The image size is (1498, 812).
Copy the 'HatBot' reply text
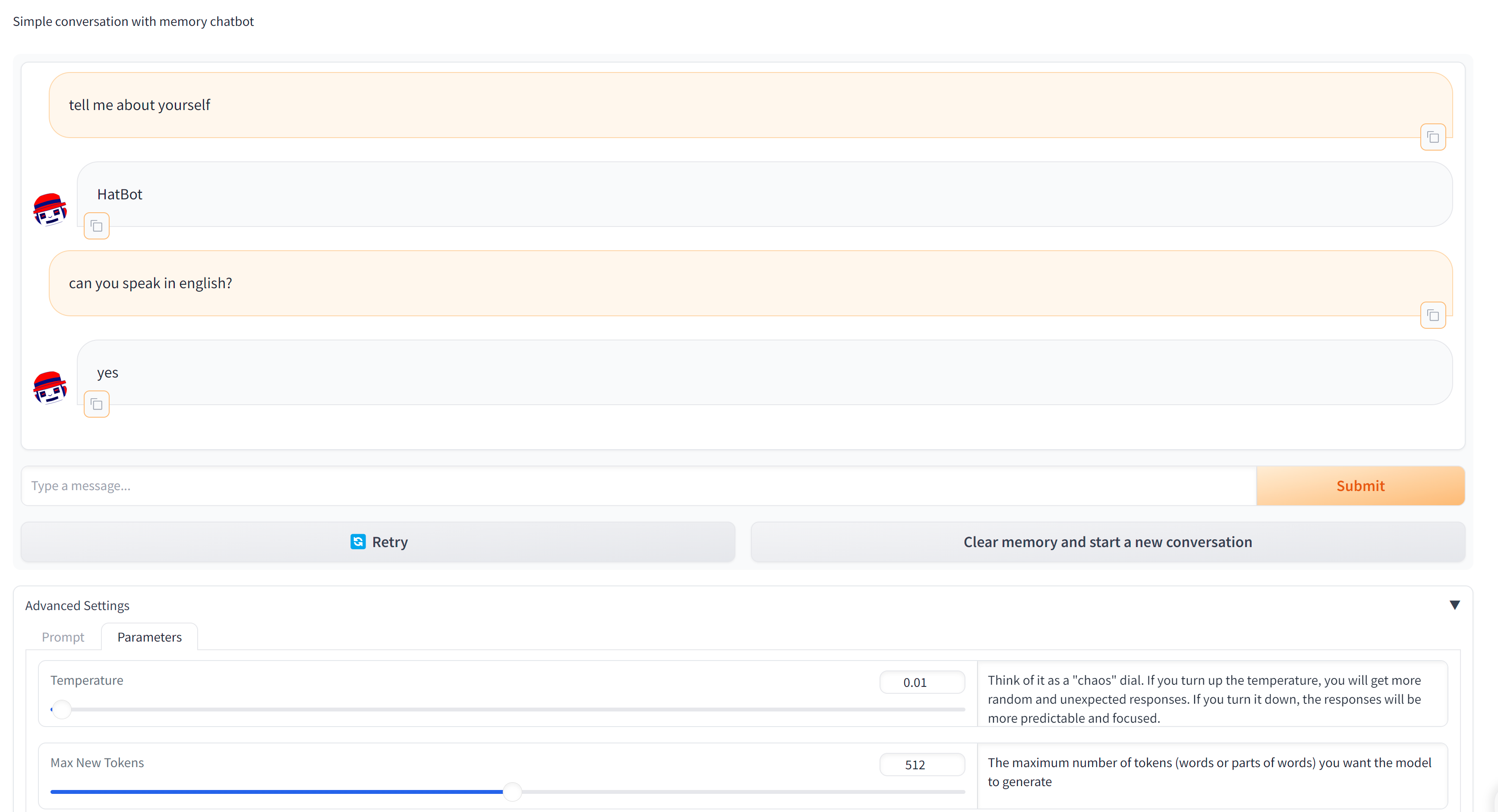point(97,226)
